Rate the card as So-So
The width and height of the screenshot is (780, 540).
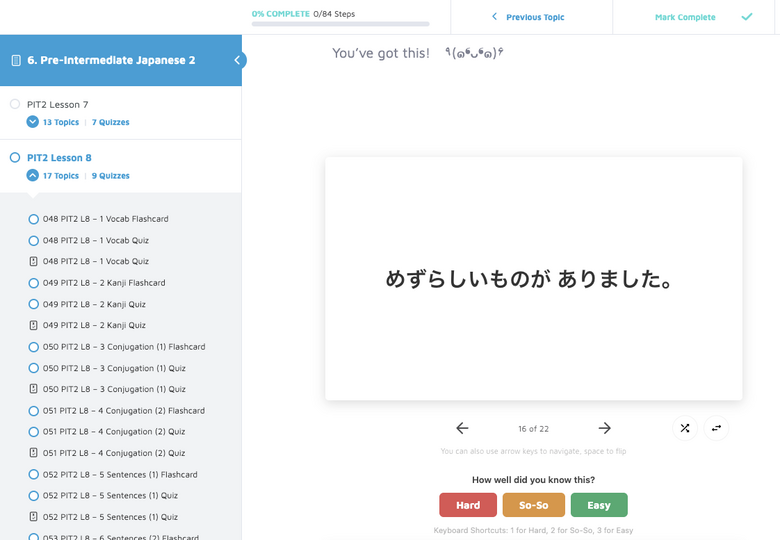(x=534, y=505)
